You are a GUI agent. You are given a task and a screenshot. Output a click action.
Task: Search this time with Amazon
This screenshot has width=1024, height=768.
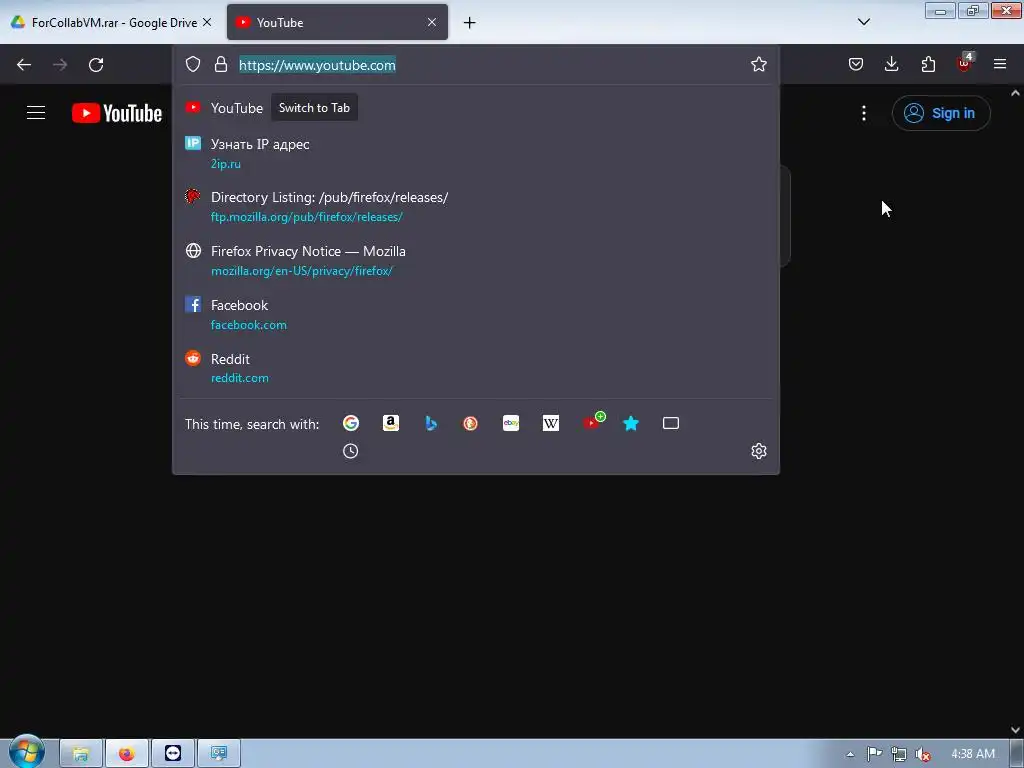tap(391, 423)
